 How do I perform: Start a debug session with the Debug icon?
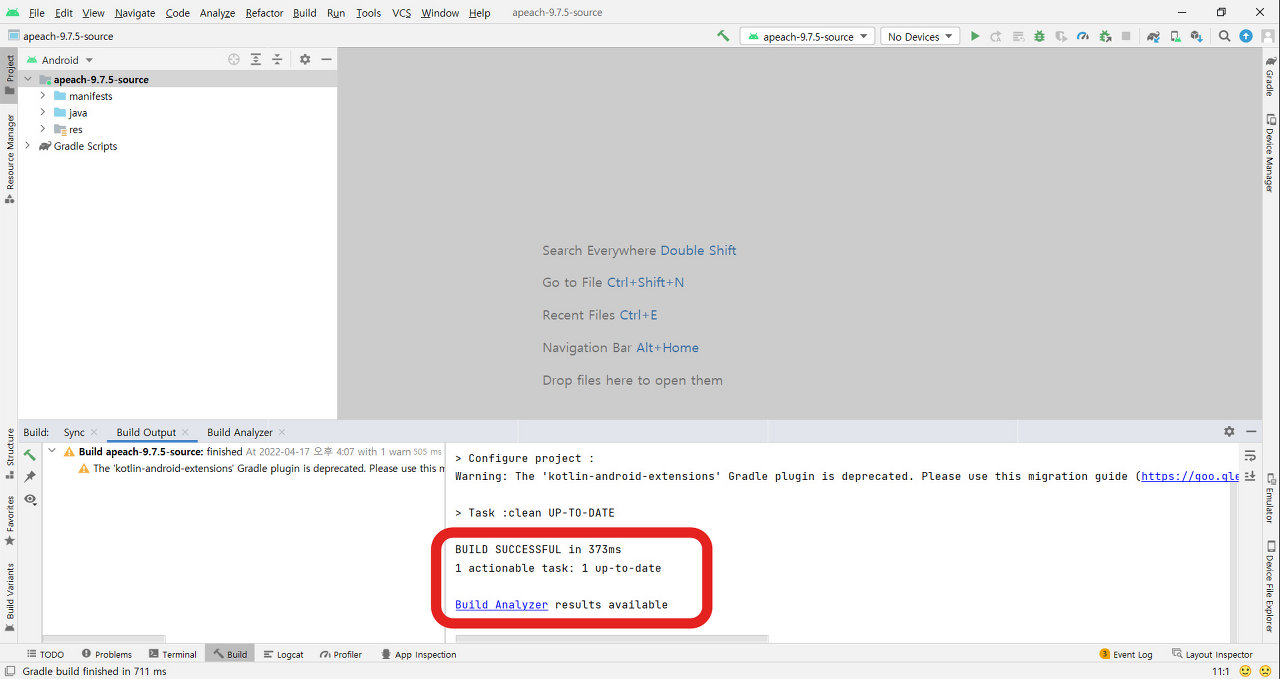pos(1039,35)
